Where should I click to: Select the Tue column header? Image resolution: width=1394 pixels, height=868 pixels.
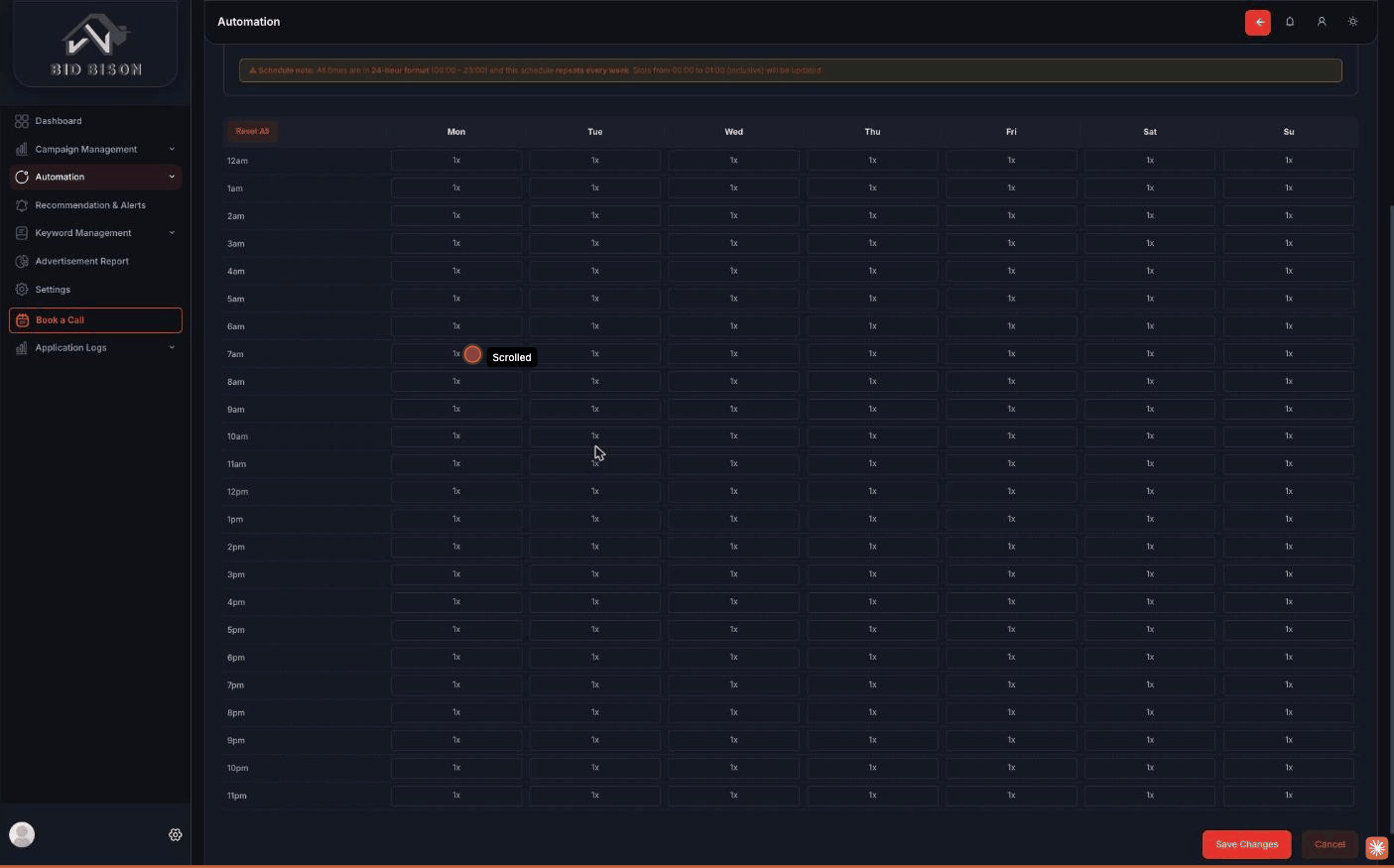tap(595, 132)
